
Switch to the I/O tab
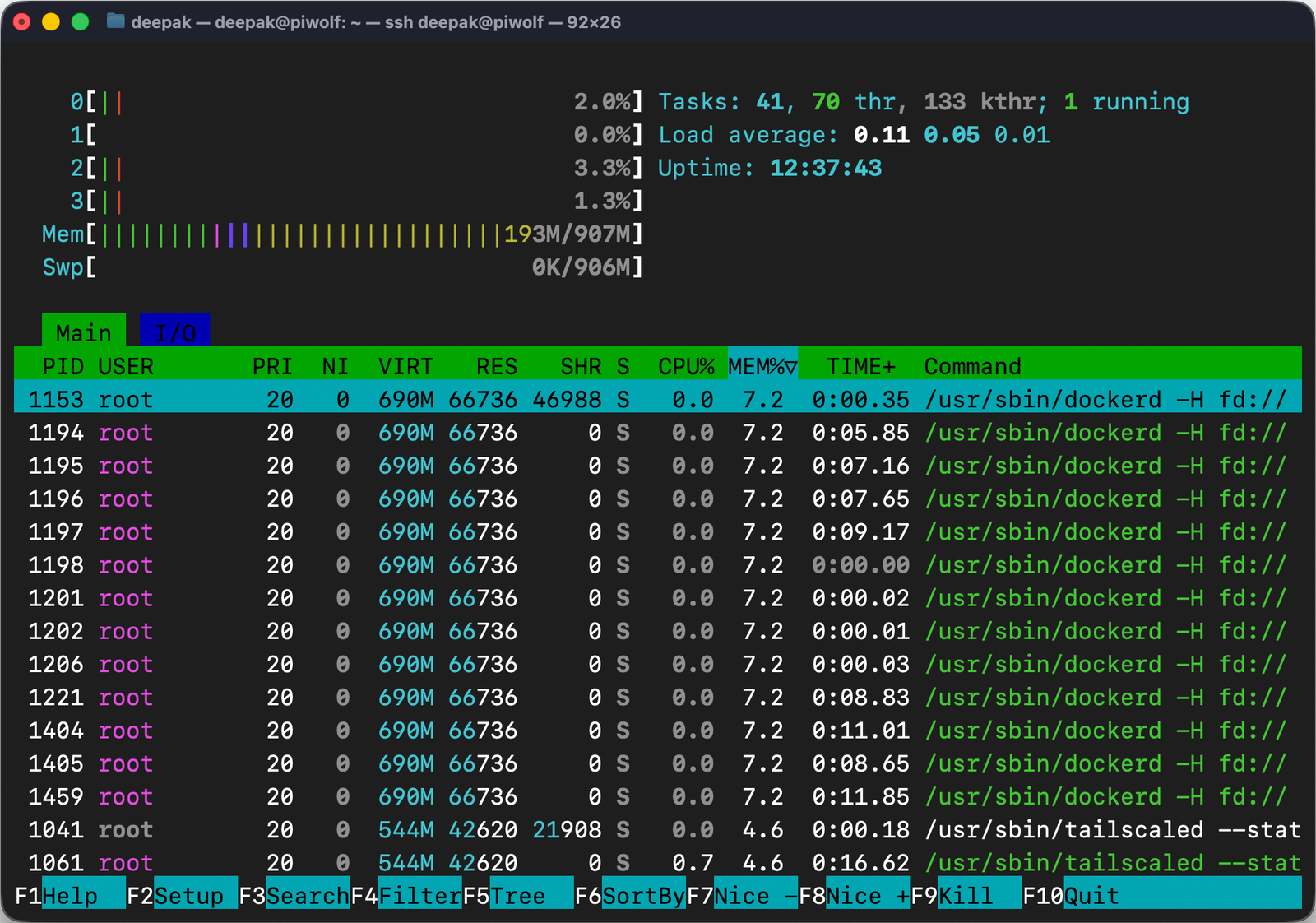click(174, 332)
